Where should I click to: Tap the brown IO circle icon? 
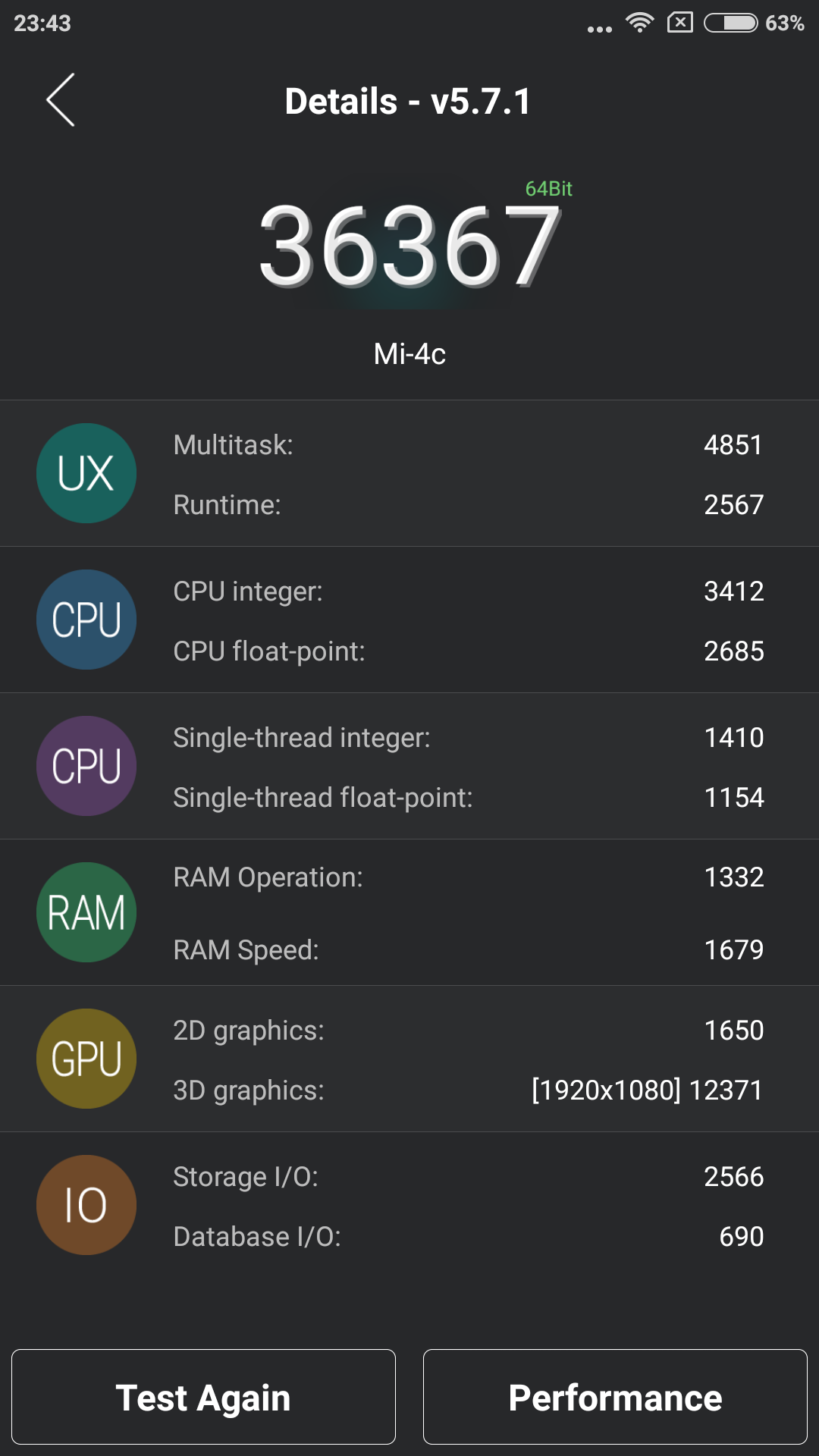[x=86, y=1205]
